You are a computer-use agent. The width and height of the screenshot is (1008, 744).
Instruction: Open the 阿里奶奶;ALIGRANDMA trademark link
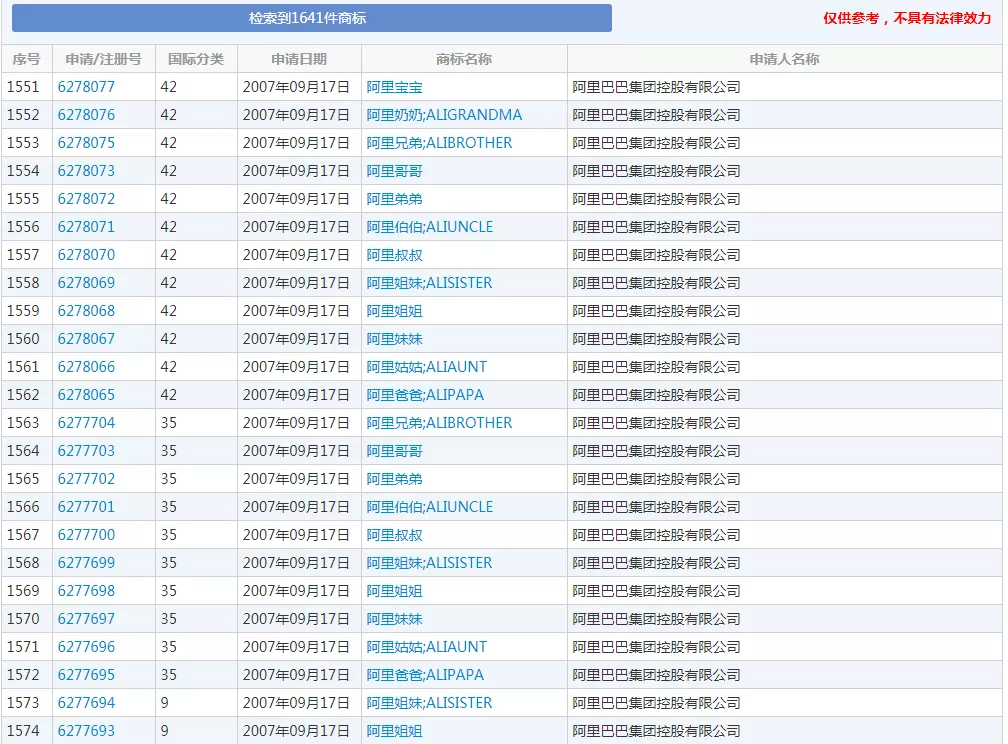444,115
